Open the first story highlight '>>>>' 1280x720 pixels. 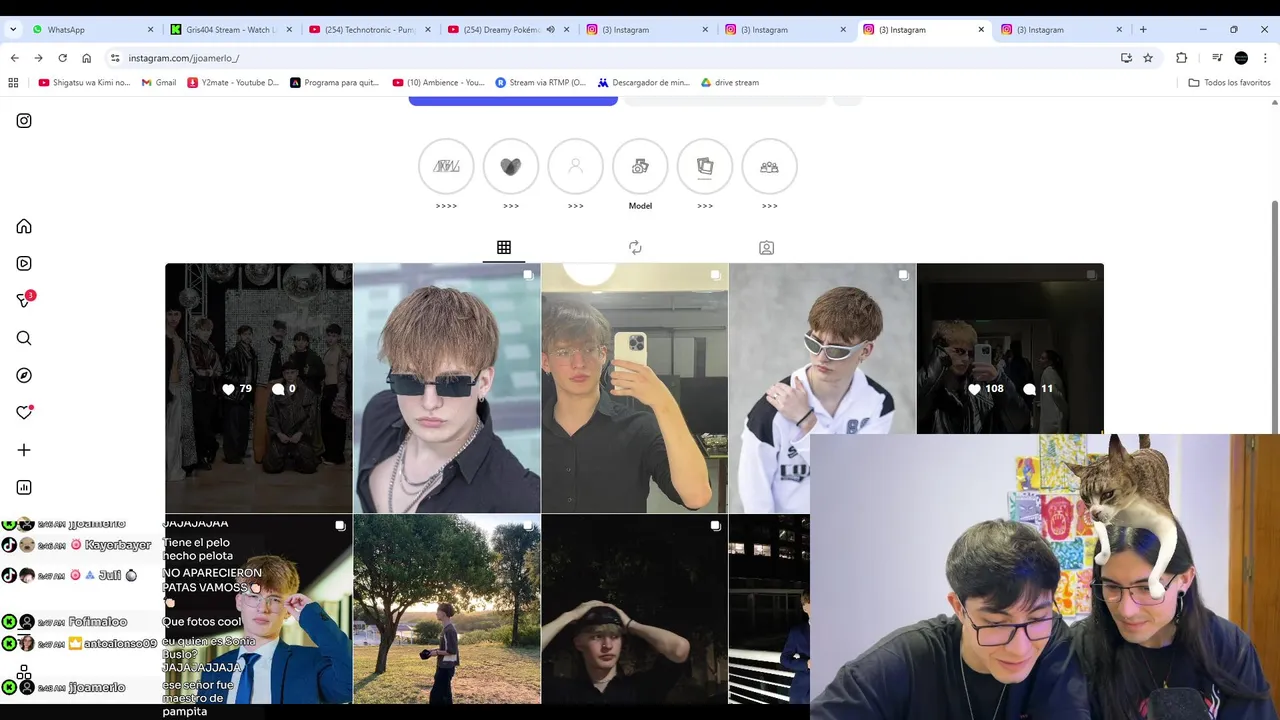click(x=446, y=166)
